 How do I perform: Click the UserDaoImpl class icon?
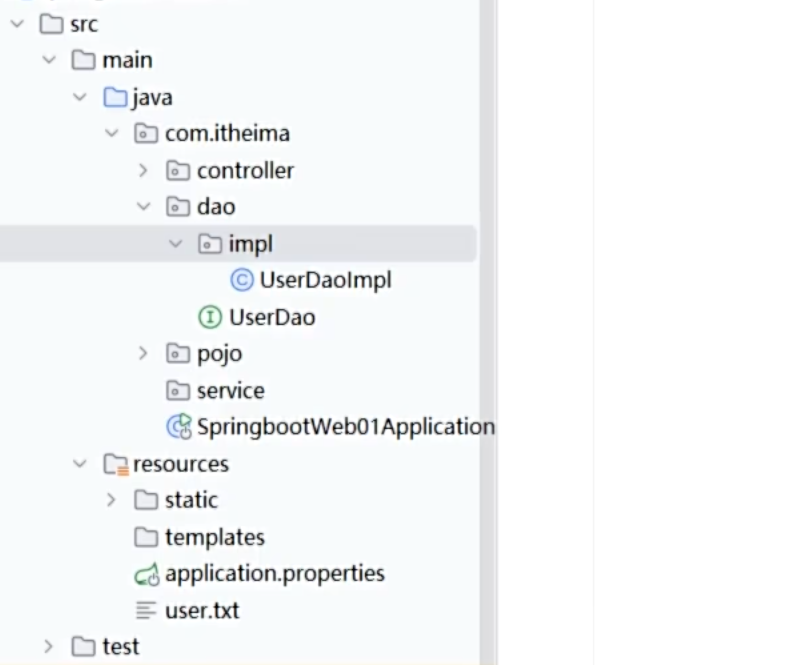point(241,281)
